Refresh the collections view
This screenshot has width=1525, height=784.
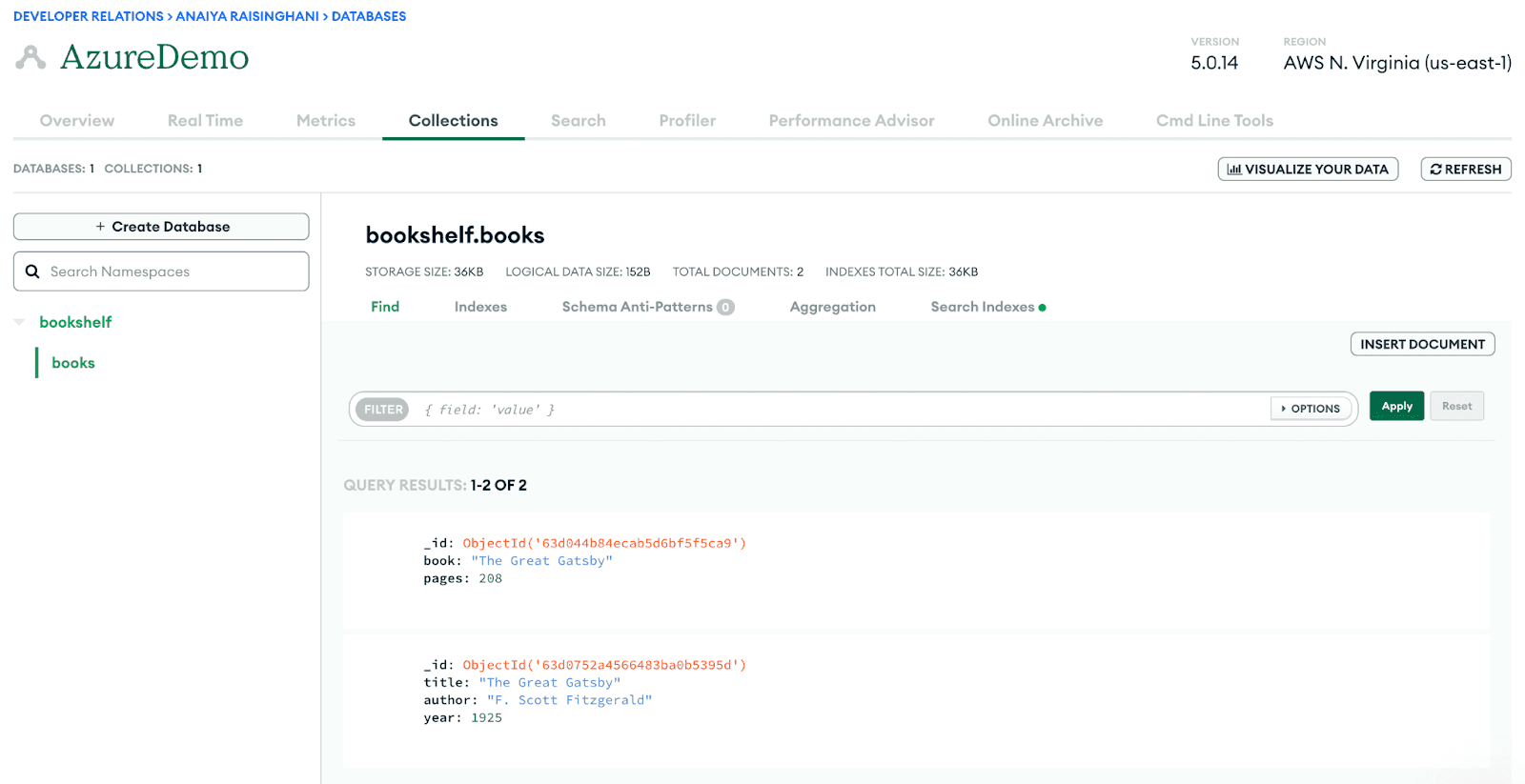pos(1465,170)
